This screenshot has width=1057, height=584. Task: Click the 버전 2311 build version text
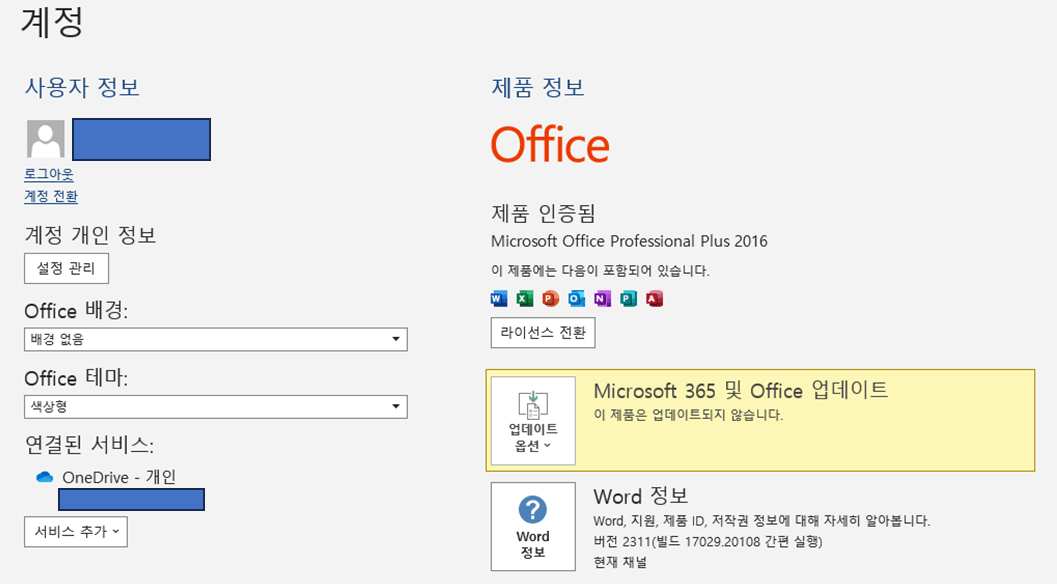click(708, 542)
